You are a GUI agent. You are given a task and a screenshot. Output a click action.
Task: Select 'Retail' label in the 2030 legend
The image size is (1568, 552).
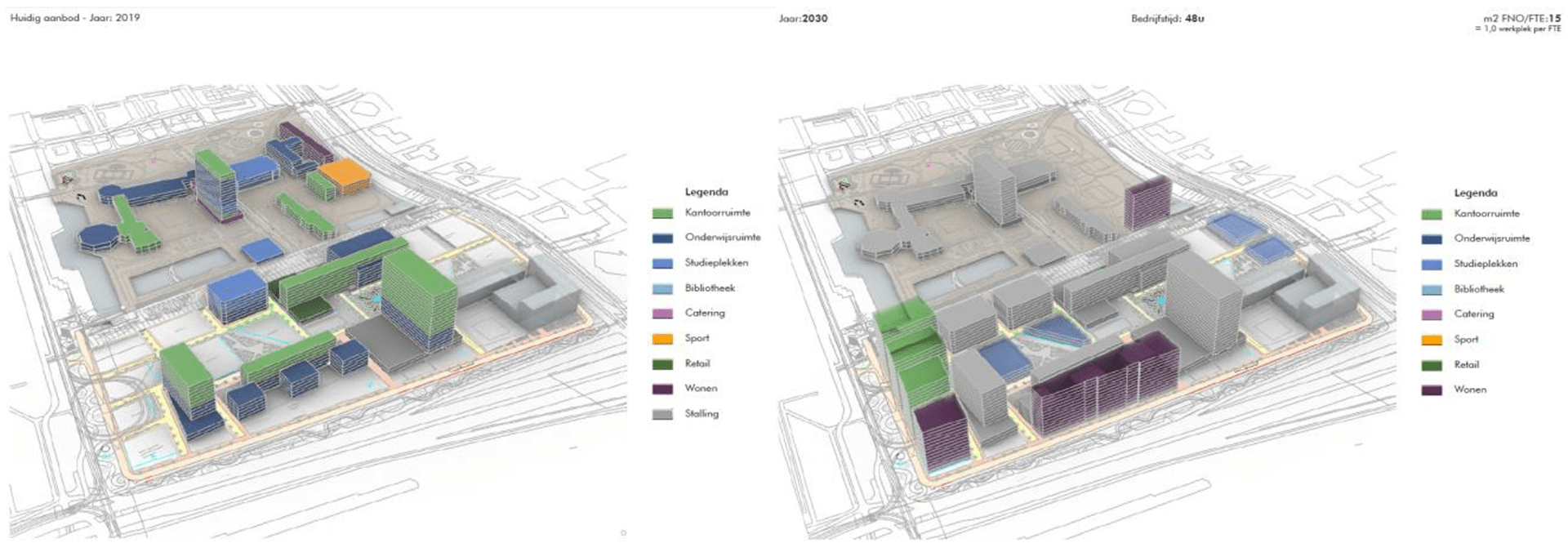pos(1467,364)
